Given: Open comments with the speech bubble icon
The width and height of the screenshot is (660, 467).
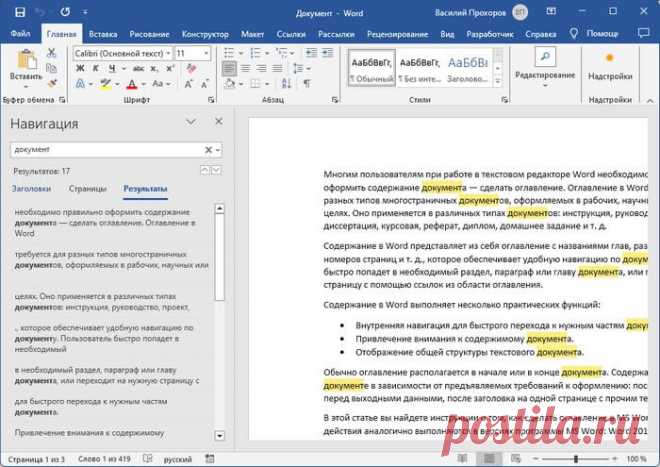Looking at the screenshot, I should click(x=644, y=33).
